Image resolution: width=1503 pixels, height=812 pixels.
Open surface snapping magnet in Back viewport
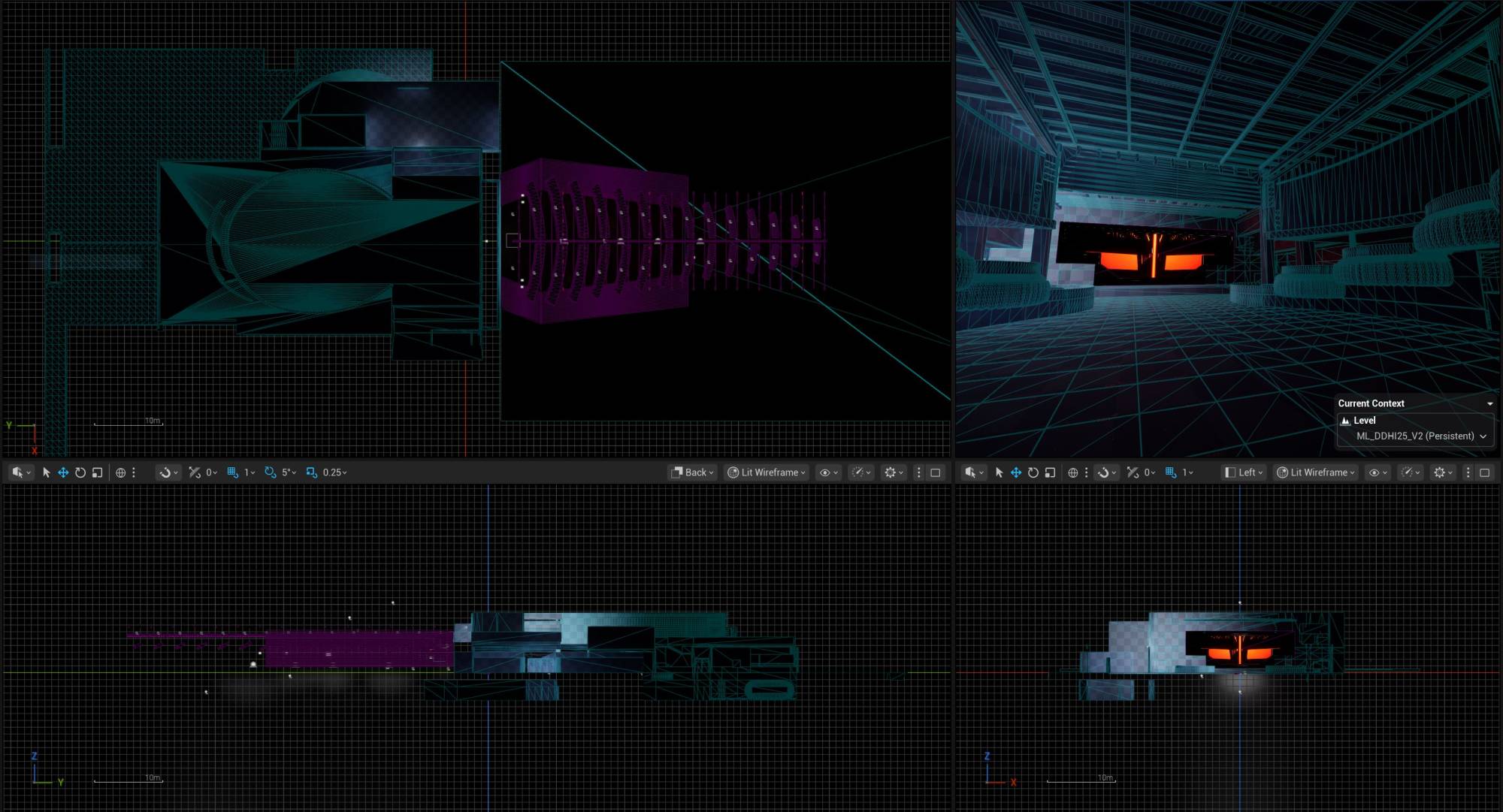167,472
